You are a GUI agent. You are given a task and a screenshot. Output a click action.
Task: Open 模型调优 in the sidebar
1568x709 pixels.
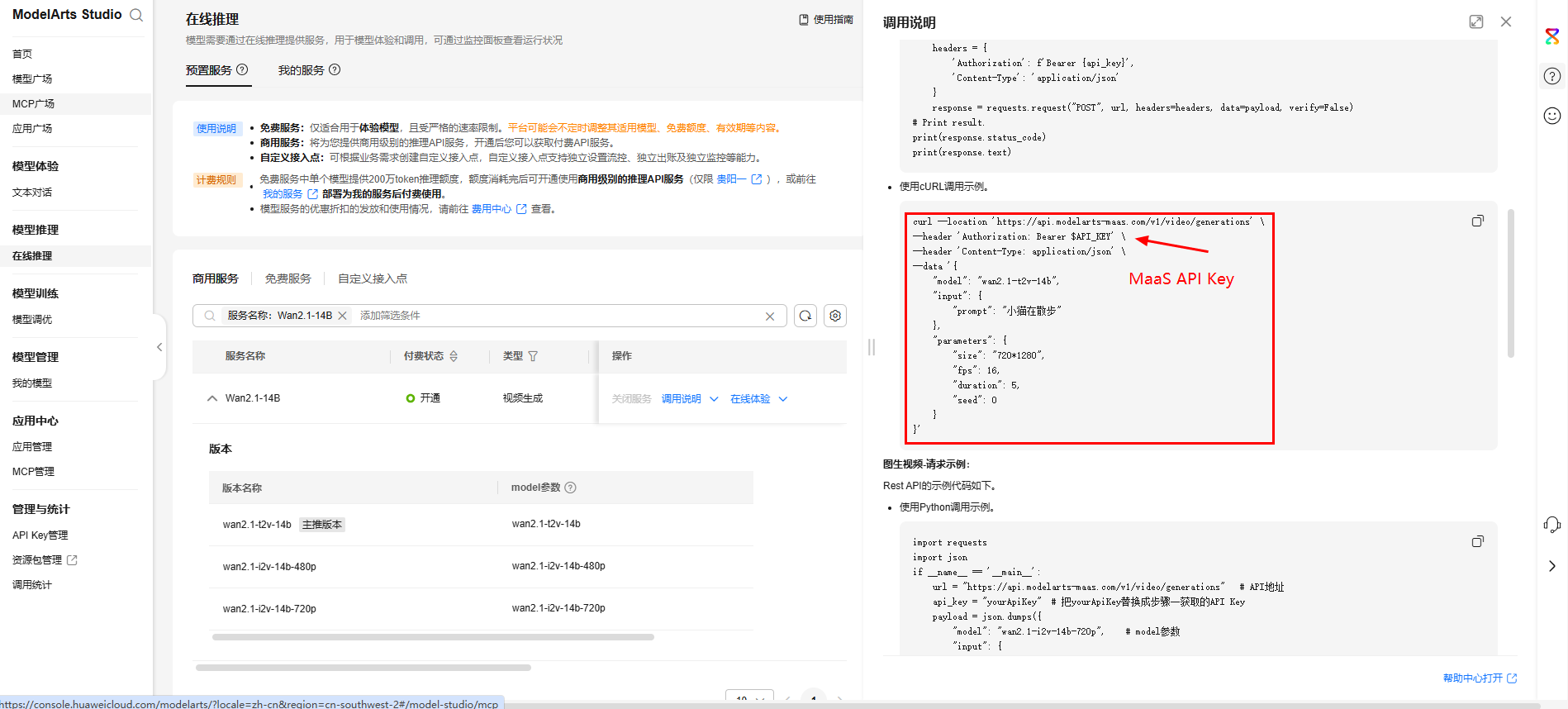tap(32, 320)
